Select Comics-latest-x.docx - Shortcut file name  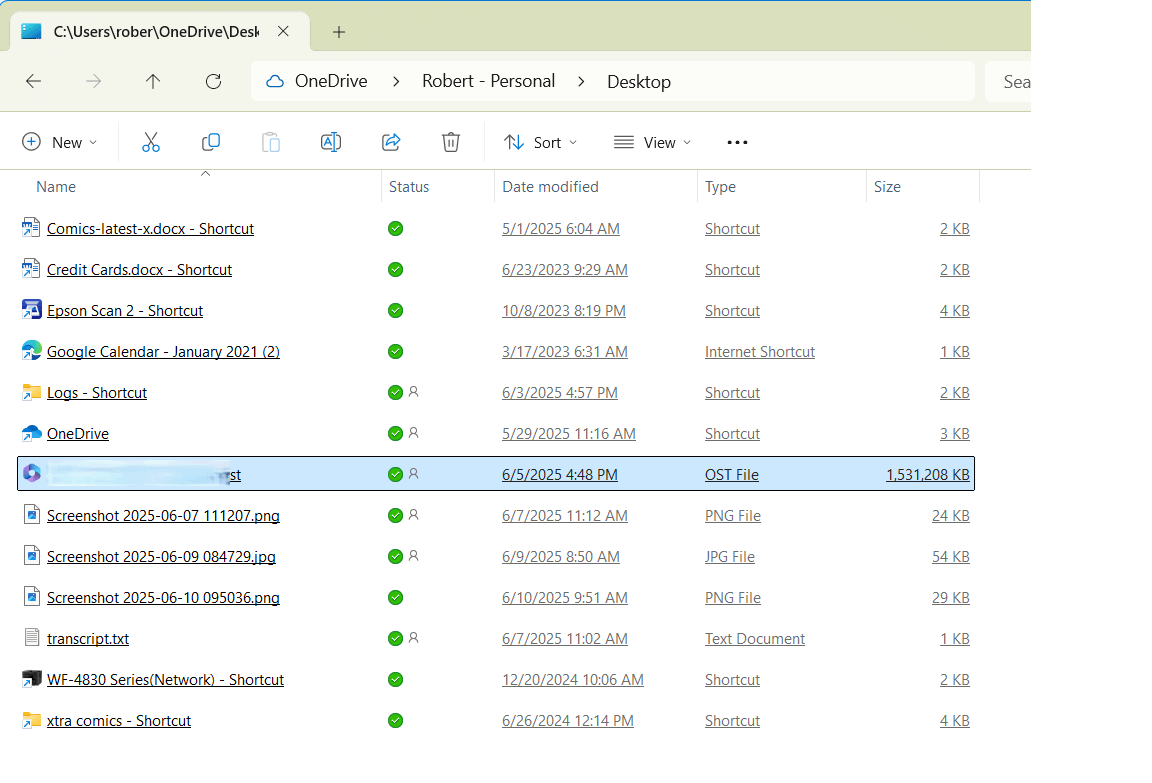point(151,228)
